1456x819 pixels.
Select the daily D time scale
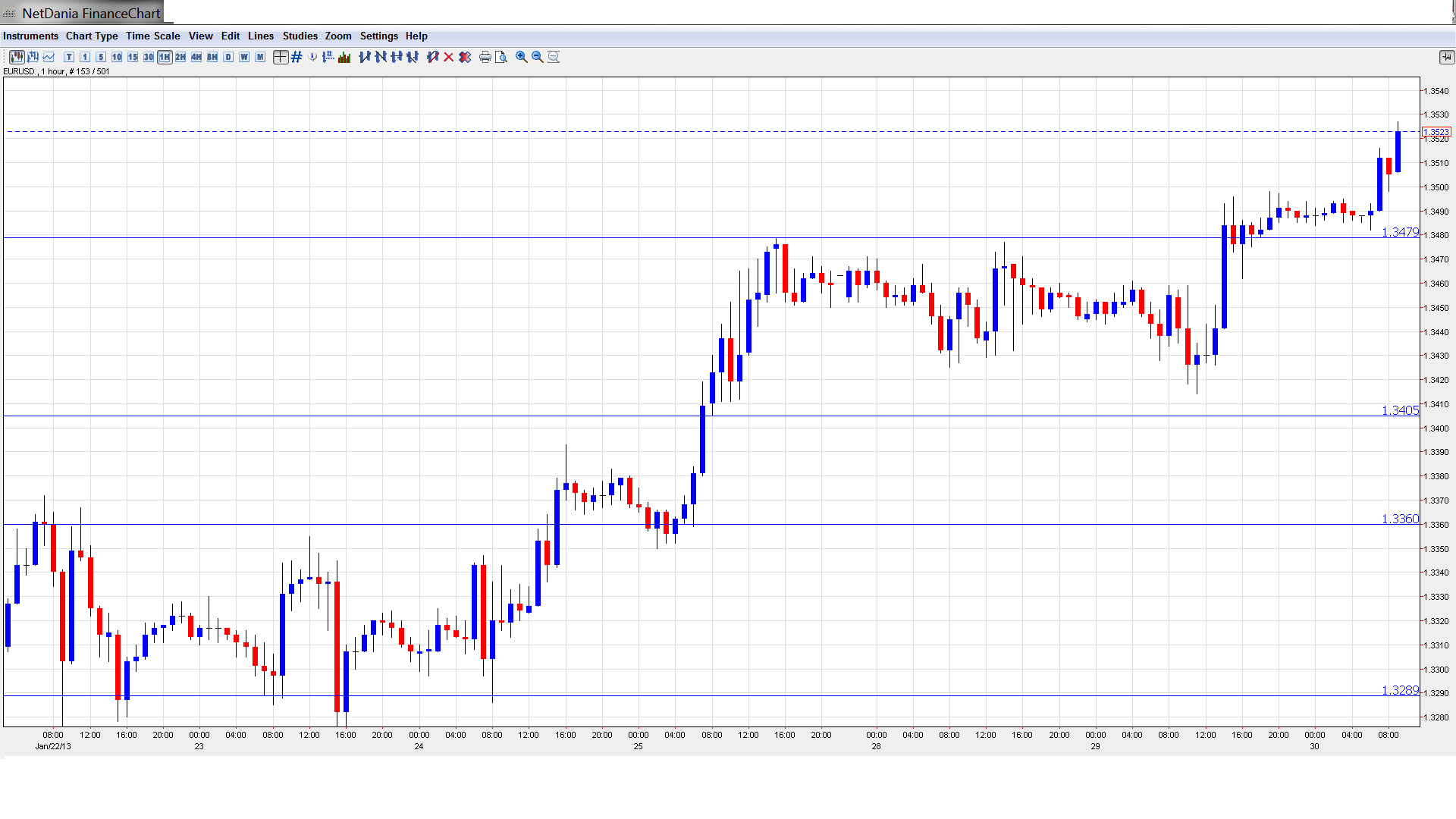pos(228,57)
